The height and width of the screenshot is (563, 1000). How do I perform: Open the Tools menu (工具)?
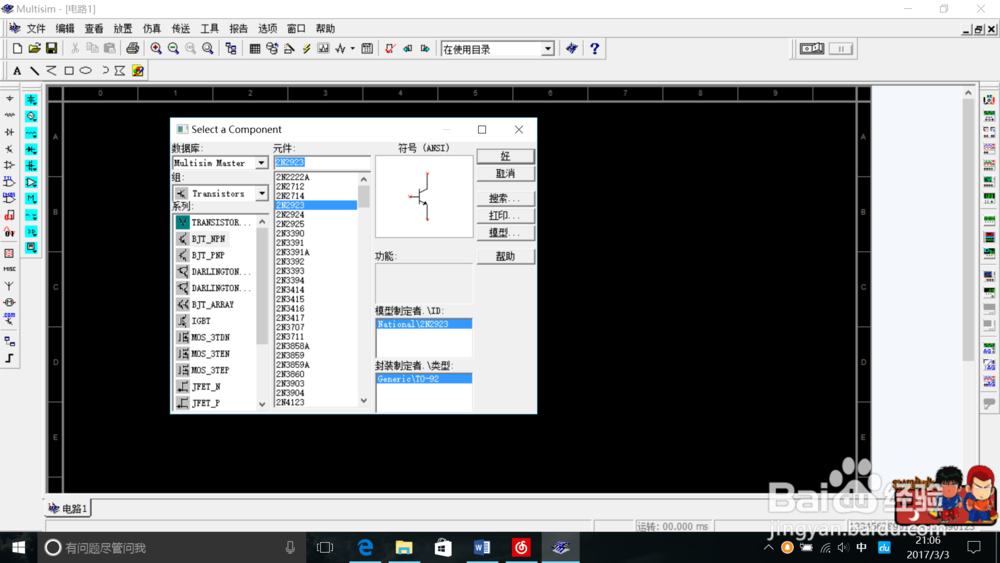(210, 29)
